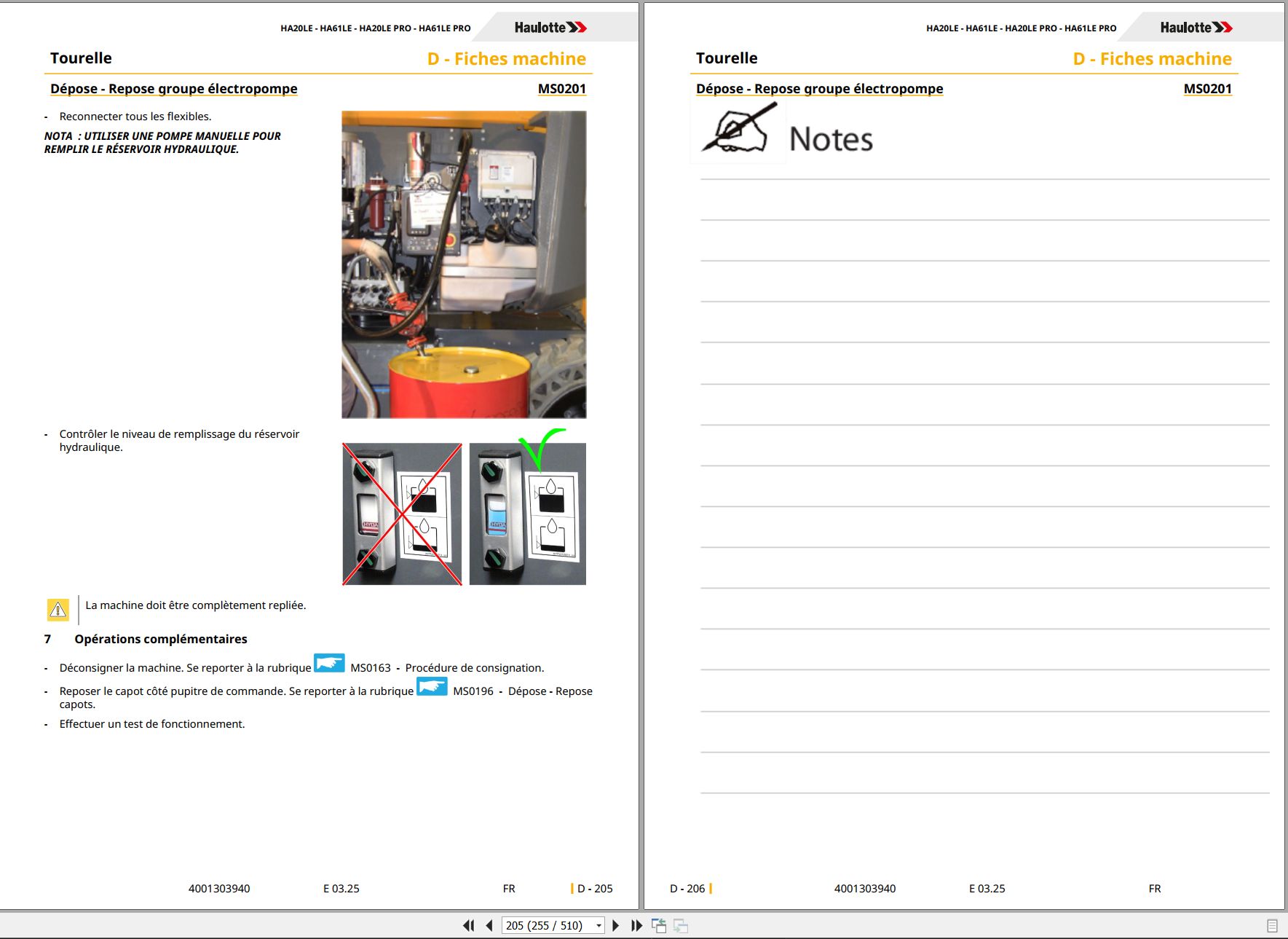The width and height of the screenshot is (1288, 939).
Task: Go to the first page of document
Action: pyautogui.click(x=468, y=925)
